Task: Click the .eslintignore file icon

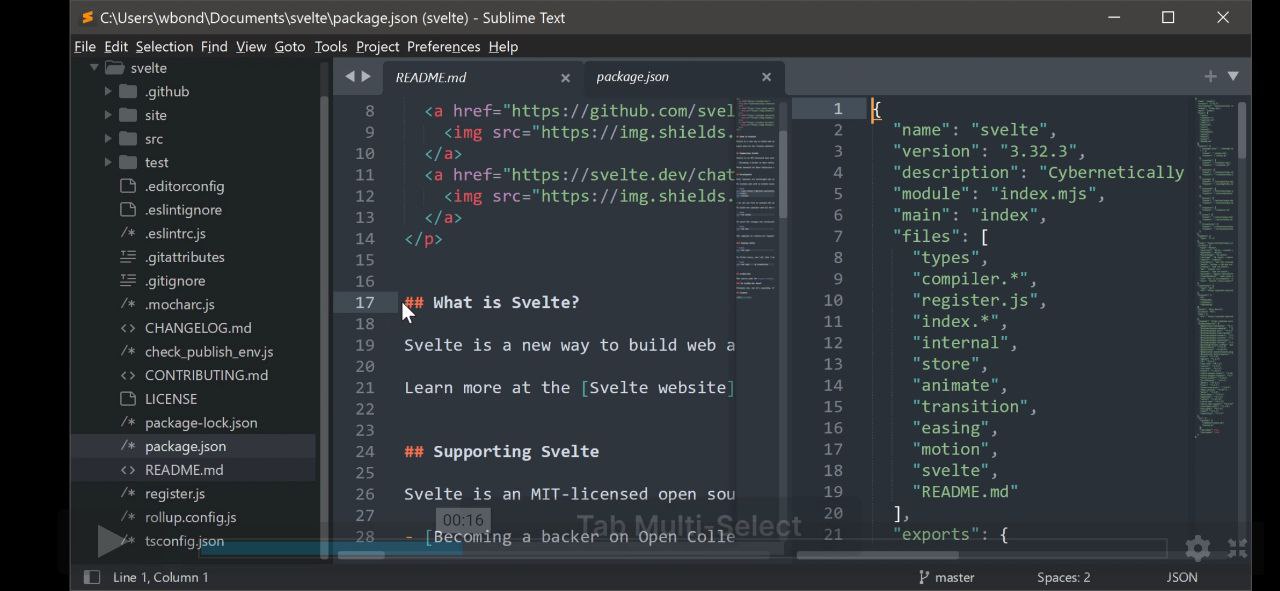Action: click(128, 210)
